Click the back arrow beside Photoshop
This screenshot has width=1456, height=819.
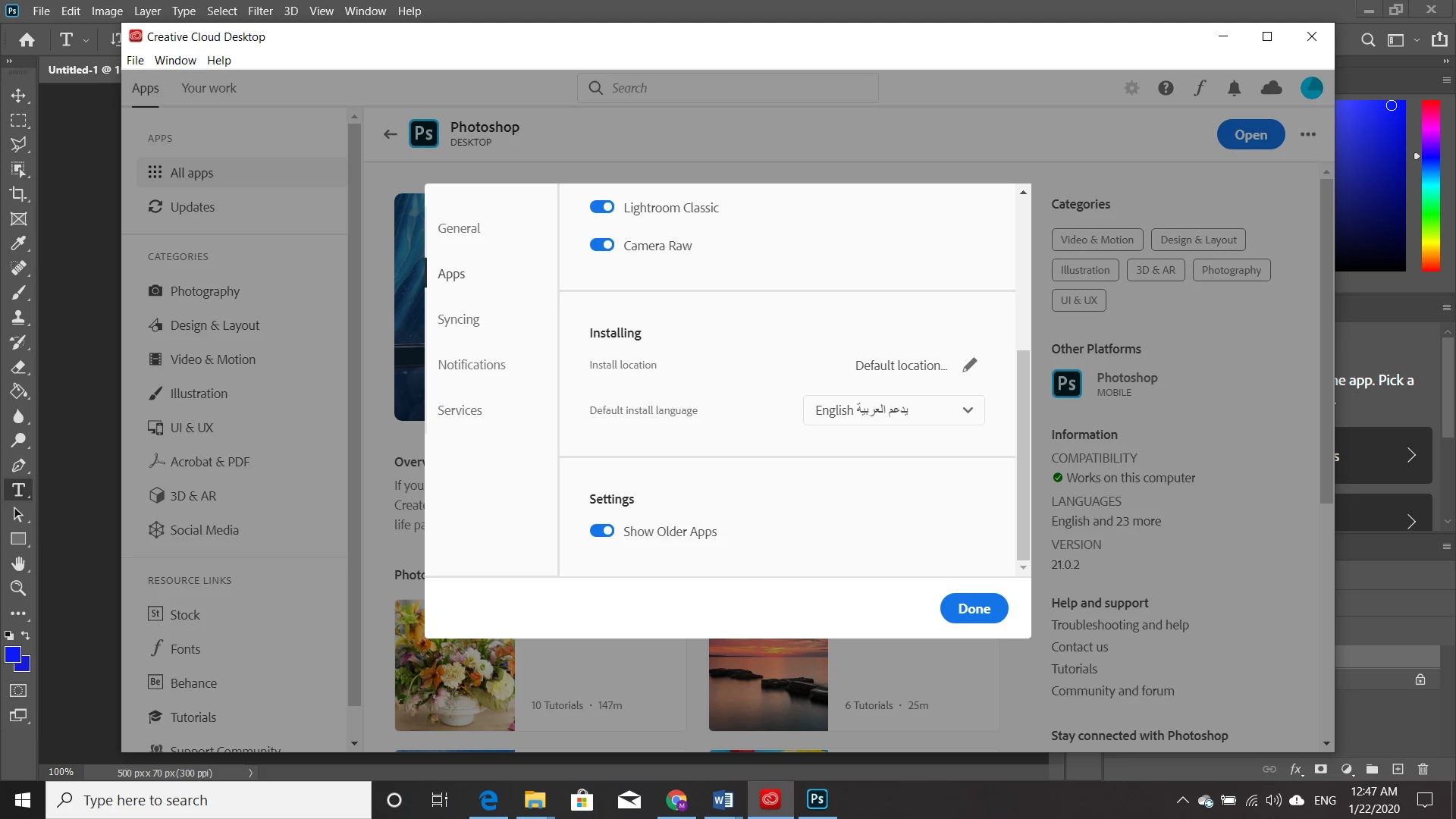point(391,134)
